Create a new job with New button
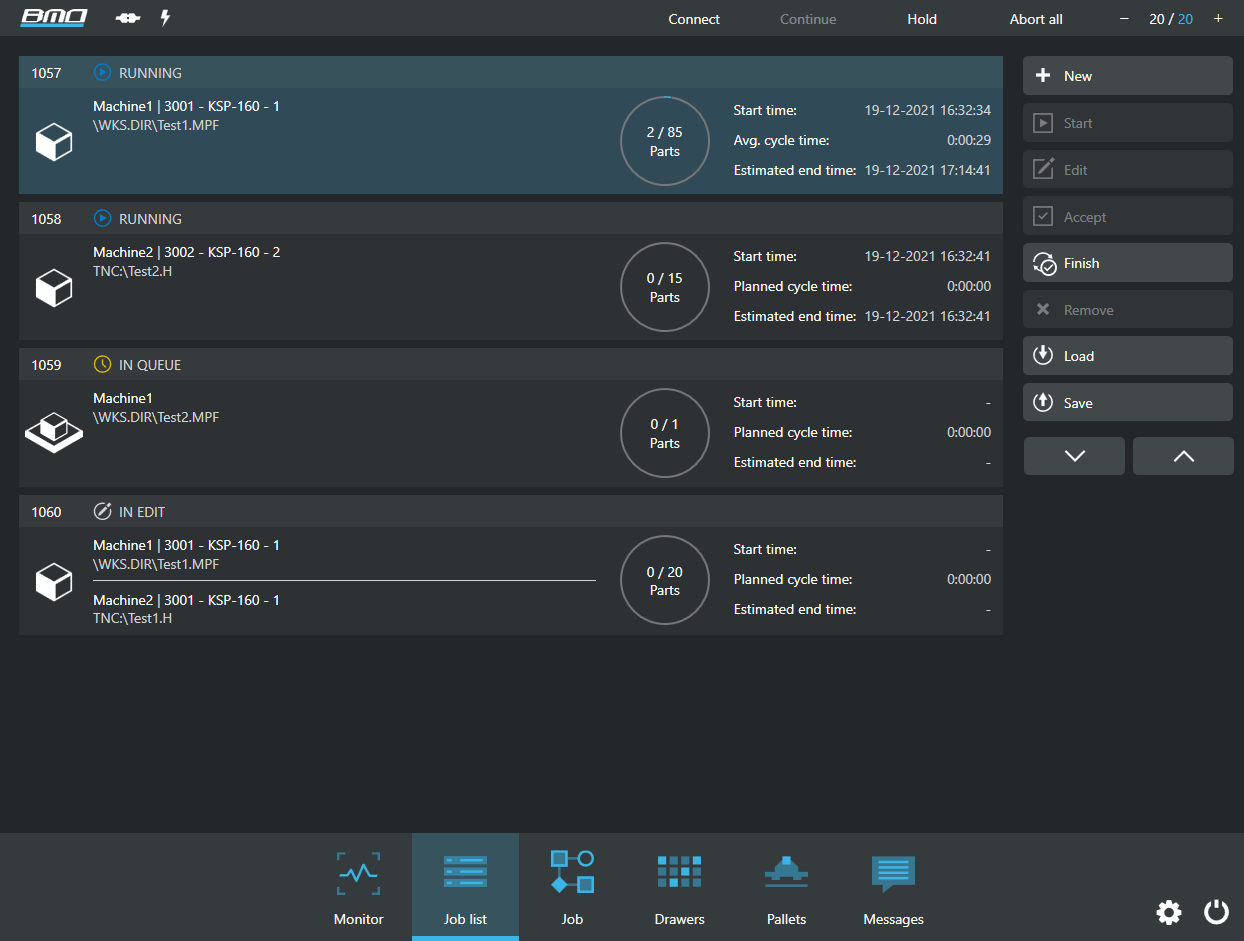Viewport: 1244px width, 941px height. click(x=1127, y=76)
